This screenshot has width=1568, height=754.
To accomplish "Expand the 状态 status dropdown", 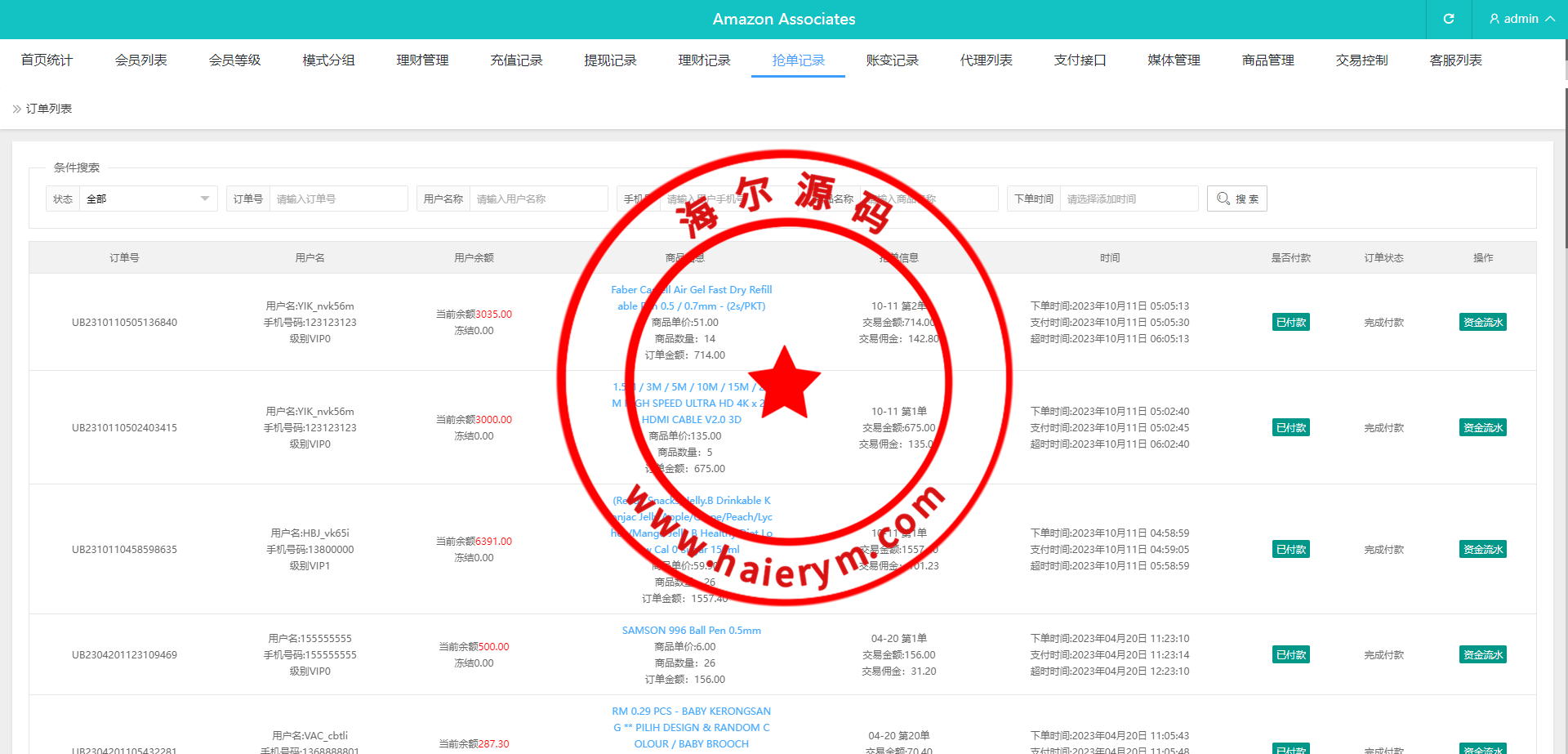I will 148,199.
